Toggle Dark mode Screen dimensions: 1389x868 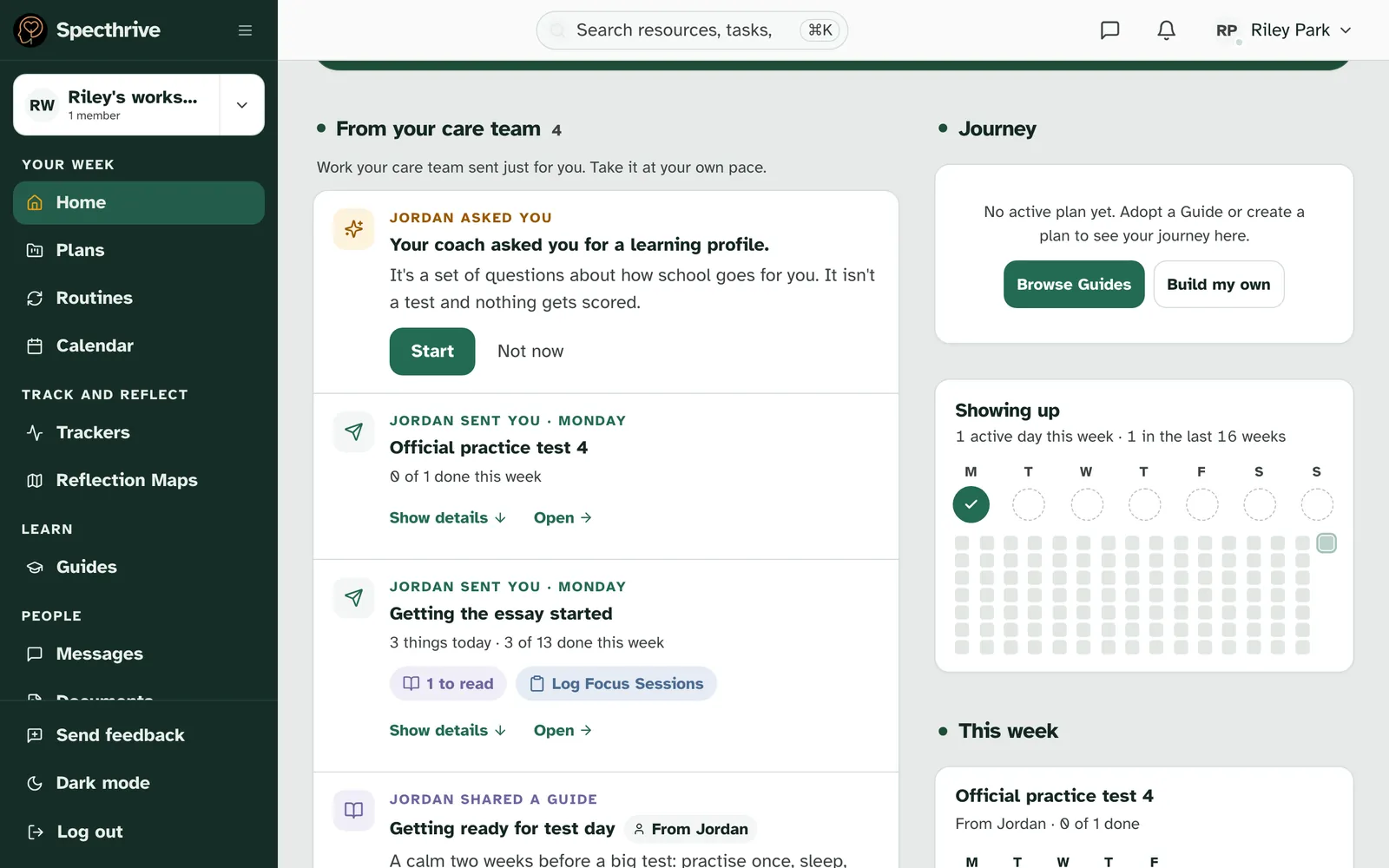pos(139,783)
